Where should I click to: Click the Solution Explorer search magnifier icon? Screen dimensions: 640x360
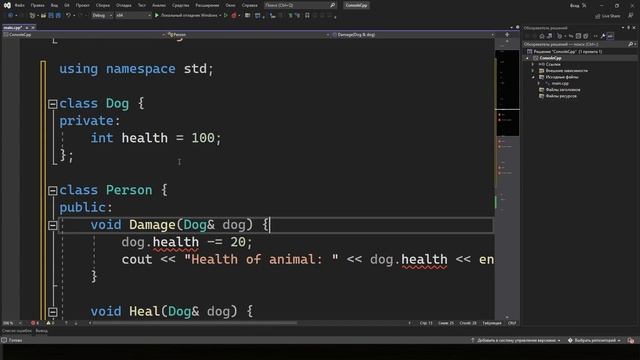coord(631,44)
